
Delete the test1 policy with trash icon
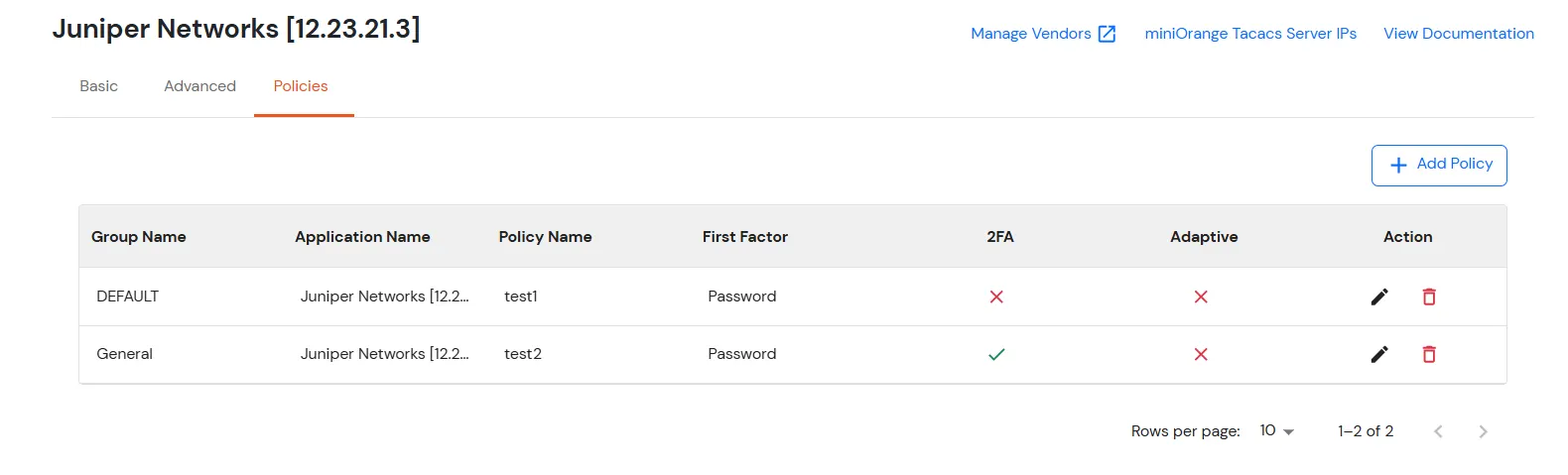coord(1429,297)
